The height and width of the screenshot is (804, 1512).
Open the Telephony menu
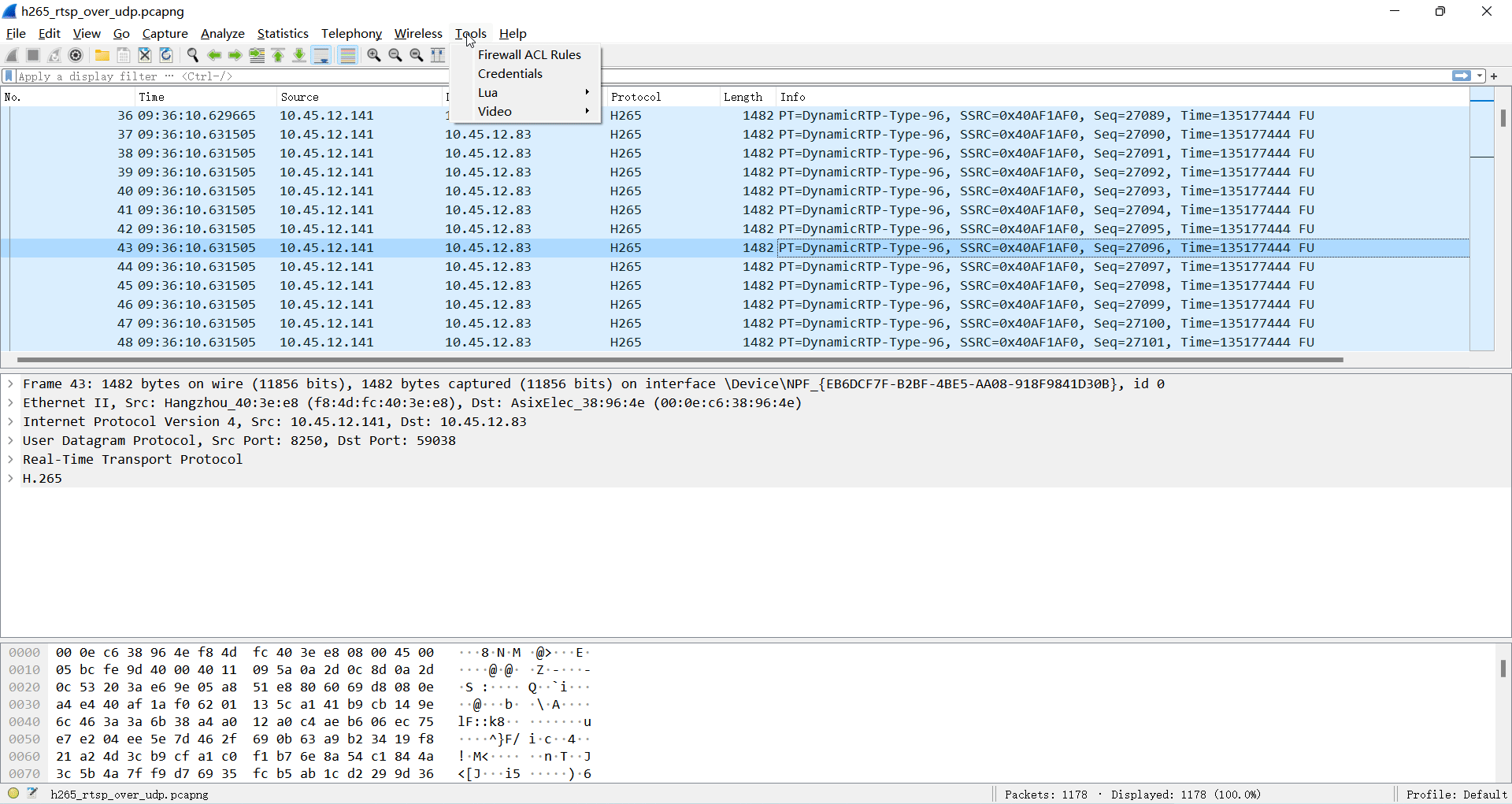(351, 34)
